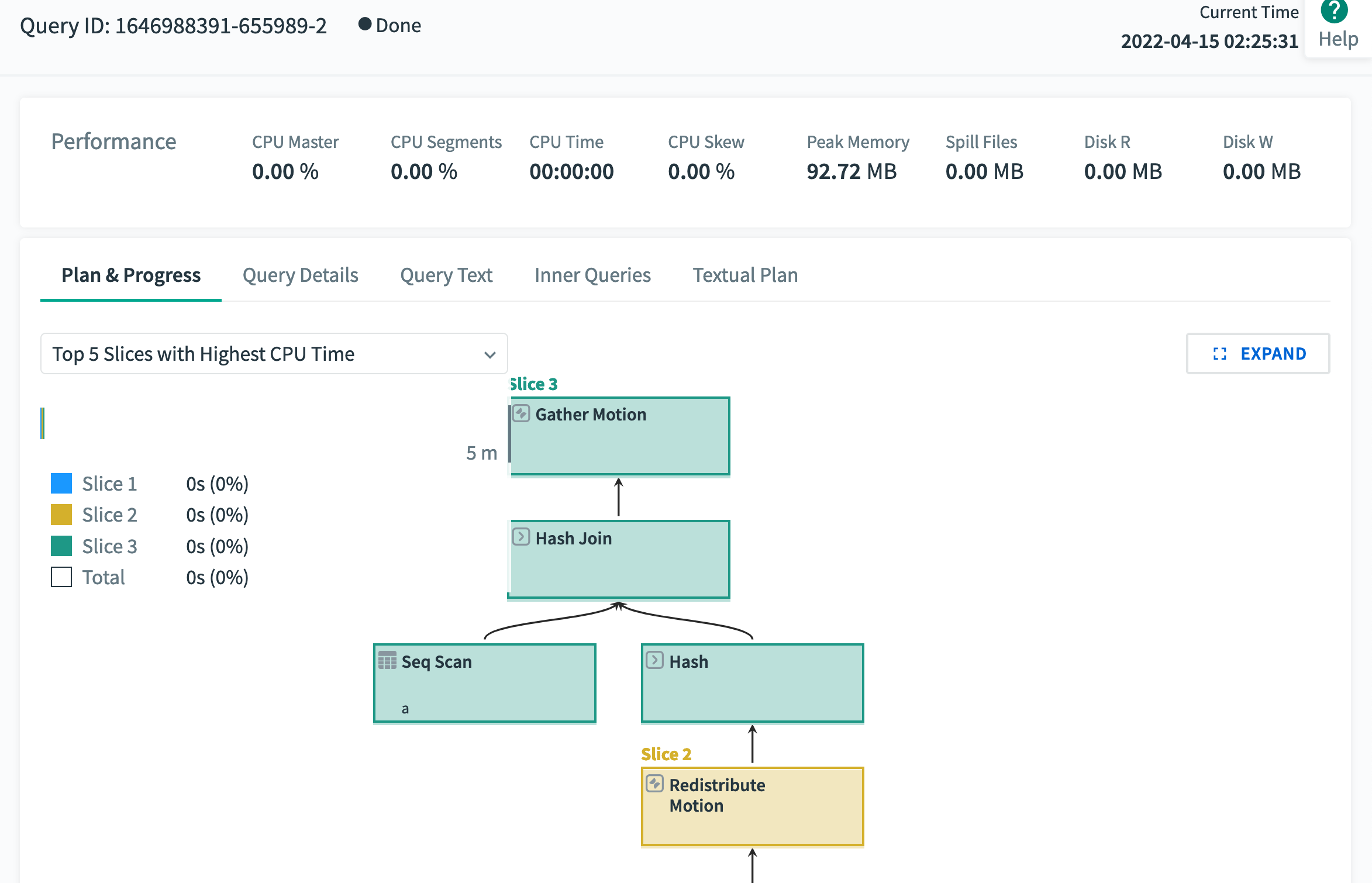Screen dimensions: 1372x883
Task: Select the Redistribute Motion plan node
Action: 753,806
